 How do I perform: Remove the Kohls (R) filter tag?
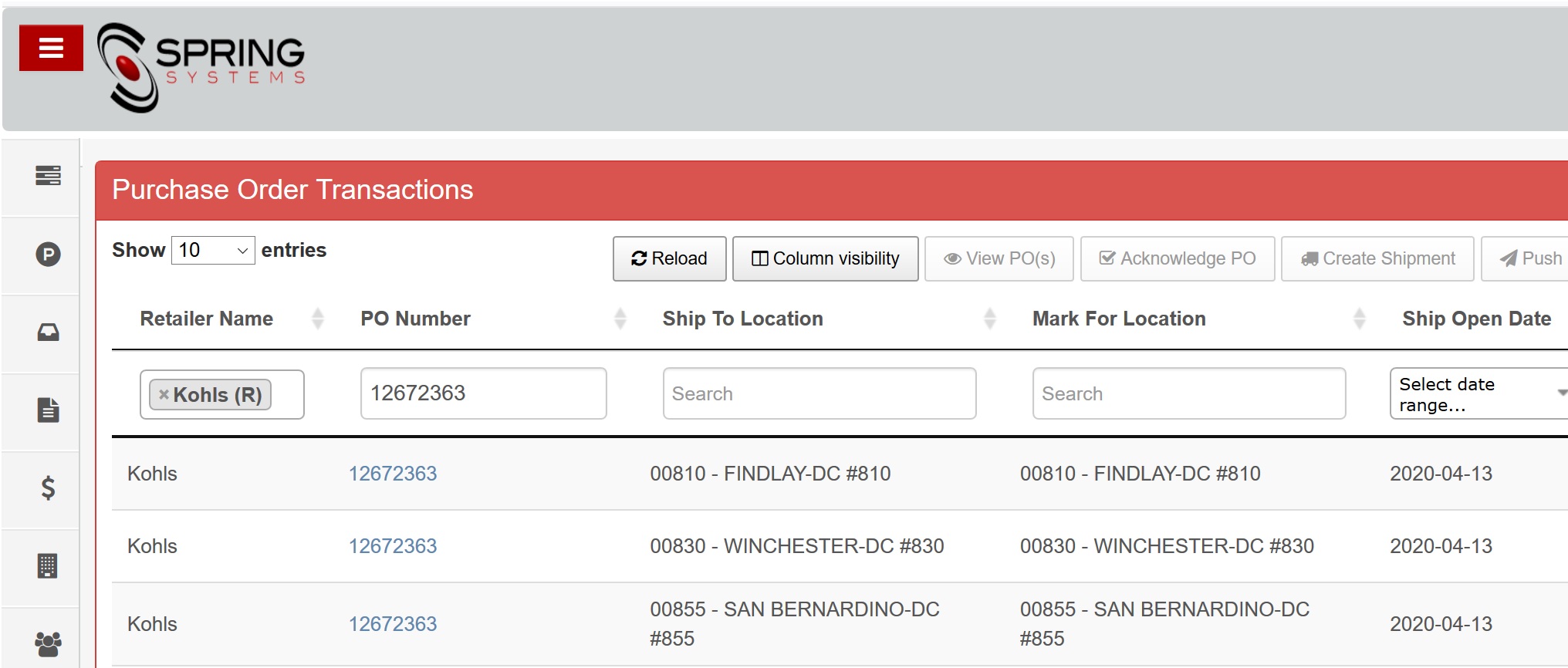[164, 395]
